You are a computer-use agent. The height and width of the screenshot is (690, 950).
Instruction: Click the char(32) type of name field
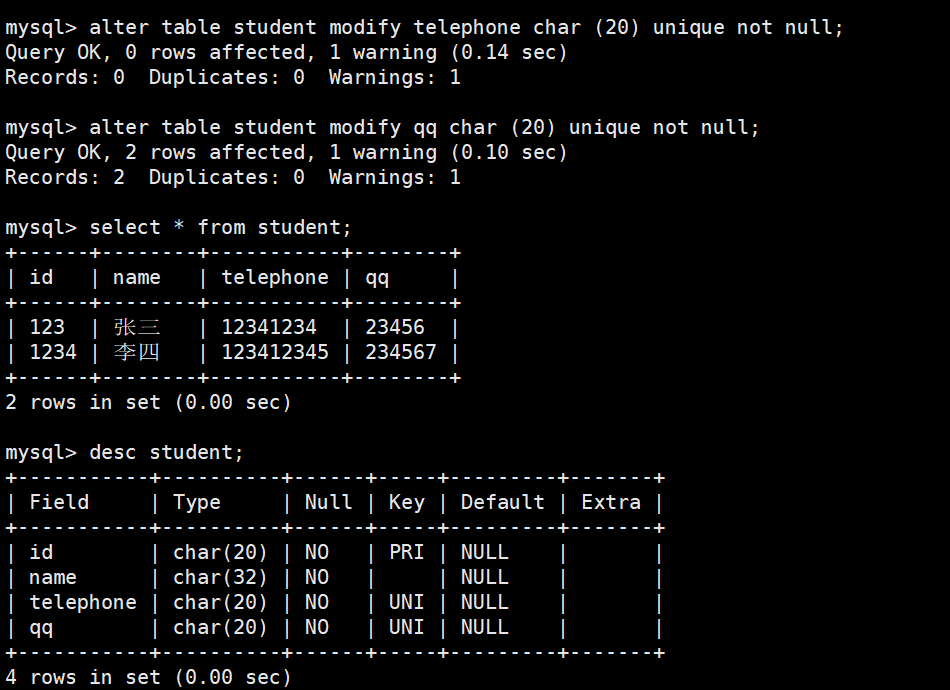[x=220, y=577]
